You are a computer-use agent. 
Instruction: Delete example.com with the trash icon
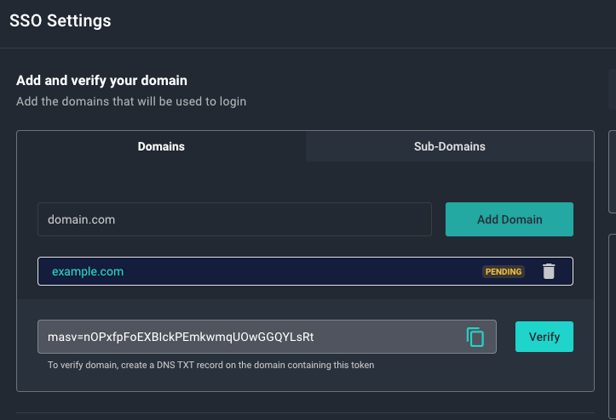coord(548,271)
